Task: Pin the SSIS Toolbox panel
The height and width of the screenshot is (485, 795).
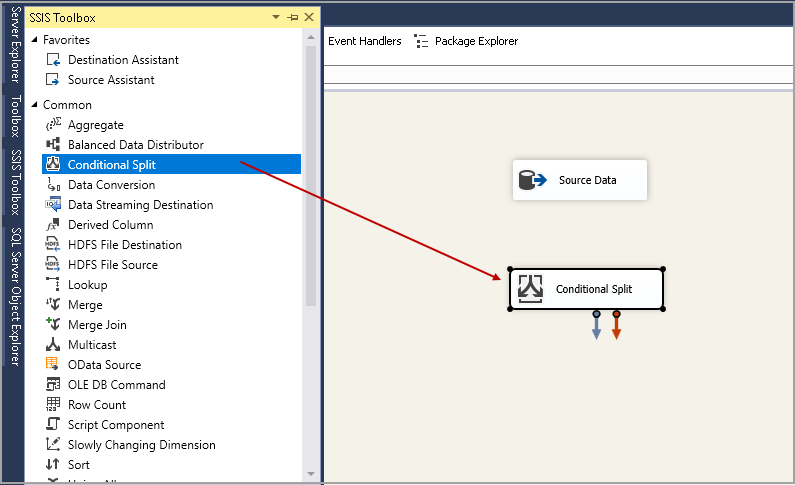Action: pos(293,17)
